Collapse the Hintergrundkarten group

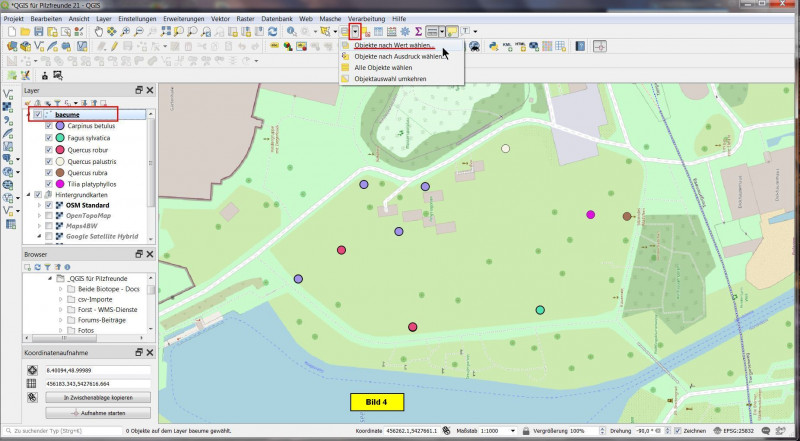tap(29, 195)
